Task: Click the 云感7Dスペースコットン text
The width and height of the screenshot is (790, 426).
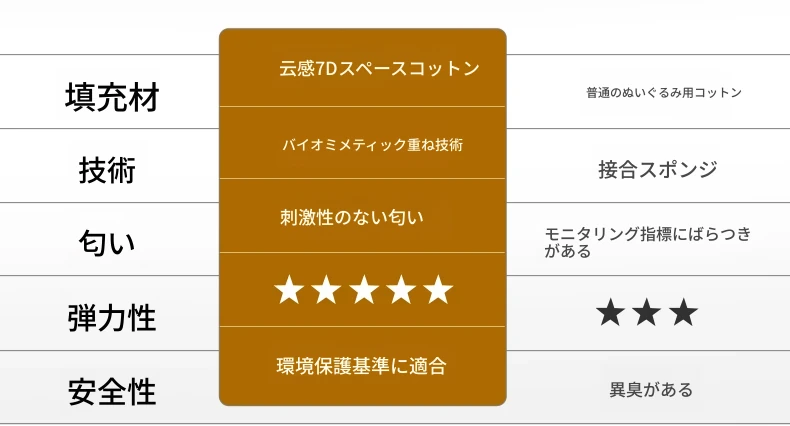Action: coord(379,68)
